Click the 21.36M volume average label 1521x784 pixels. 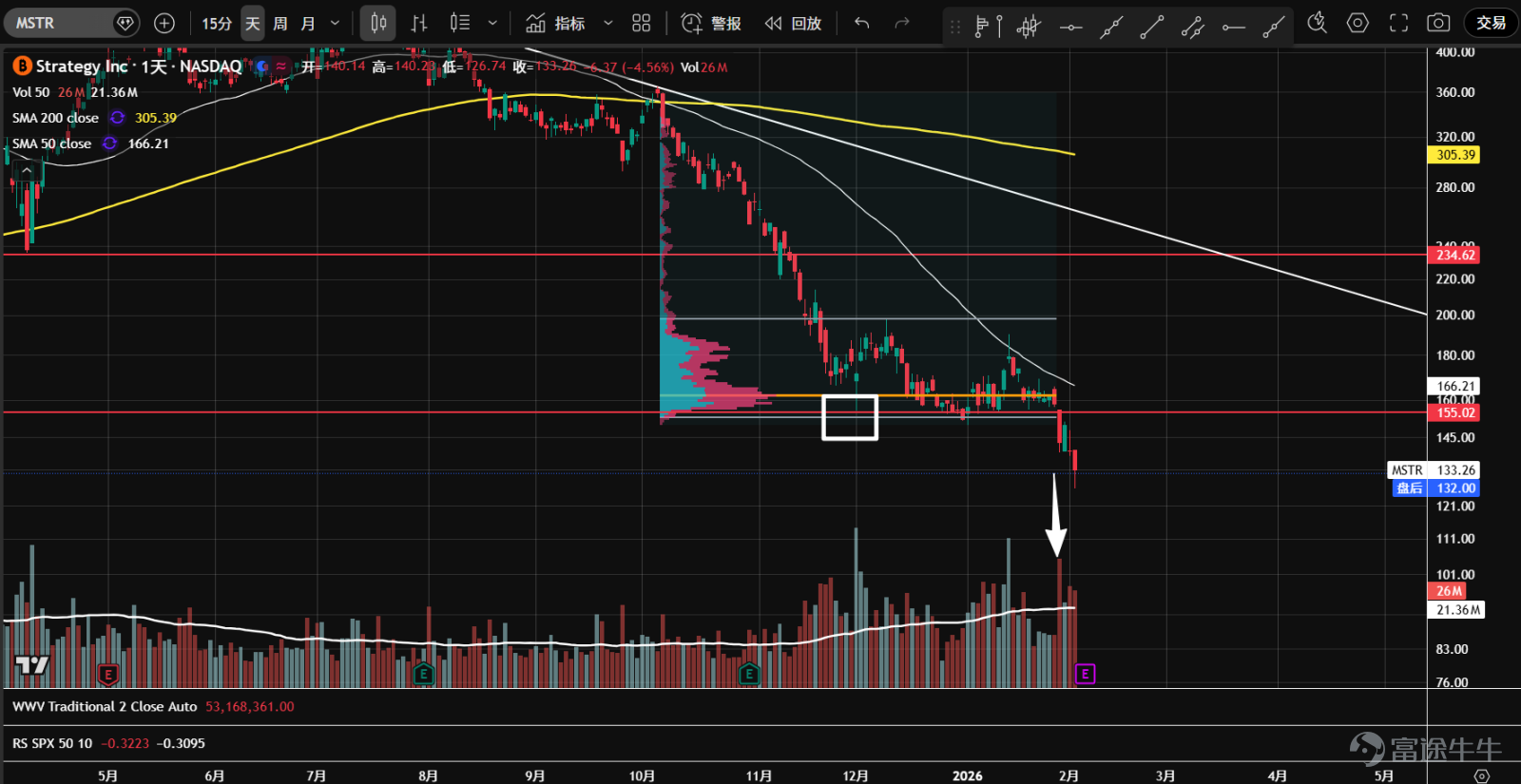[x=1458, y=610]
